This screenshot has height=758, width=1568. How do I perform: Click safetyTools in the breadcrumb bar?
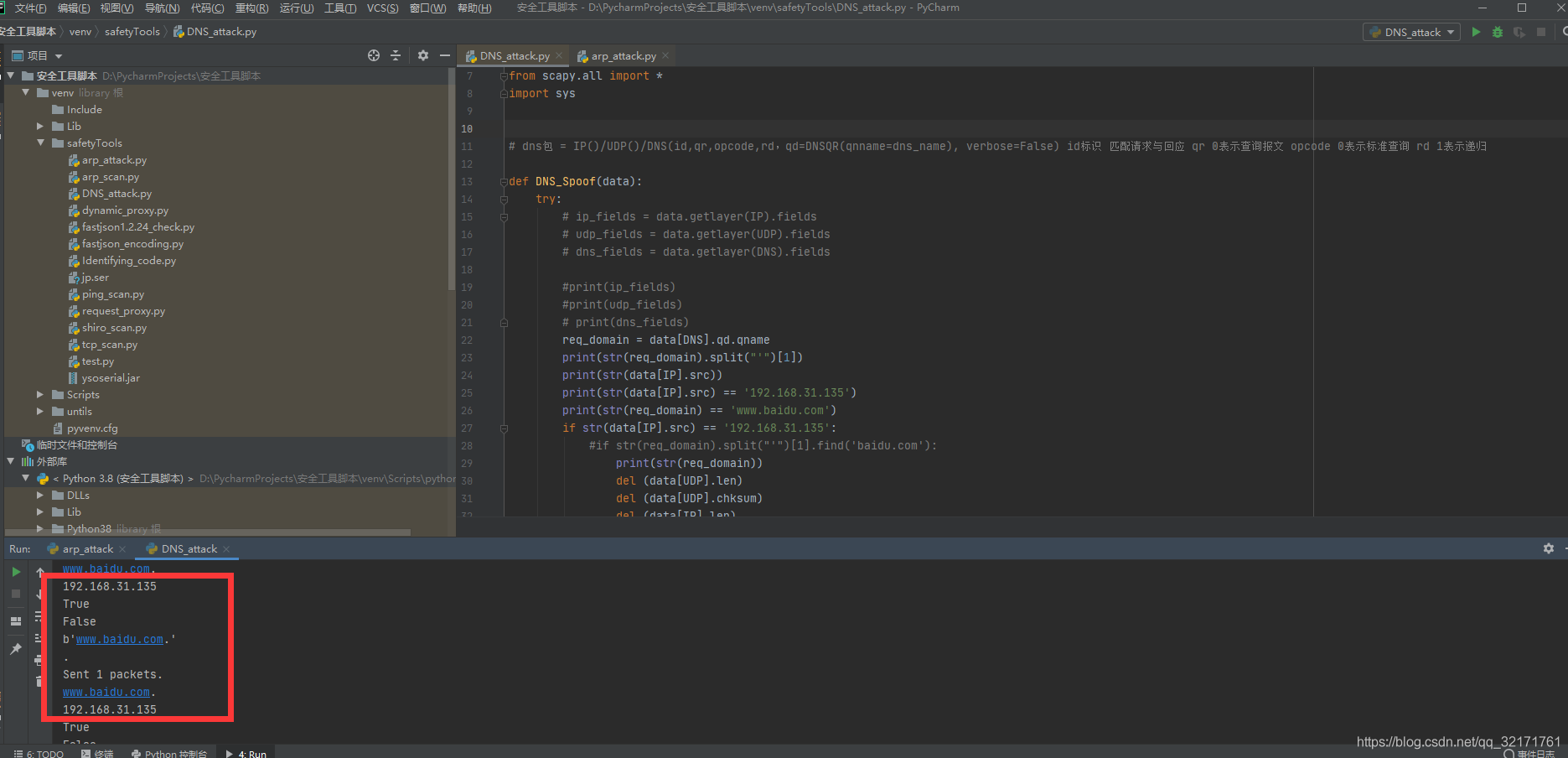pyautogui.click(x=132, y=32)
